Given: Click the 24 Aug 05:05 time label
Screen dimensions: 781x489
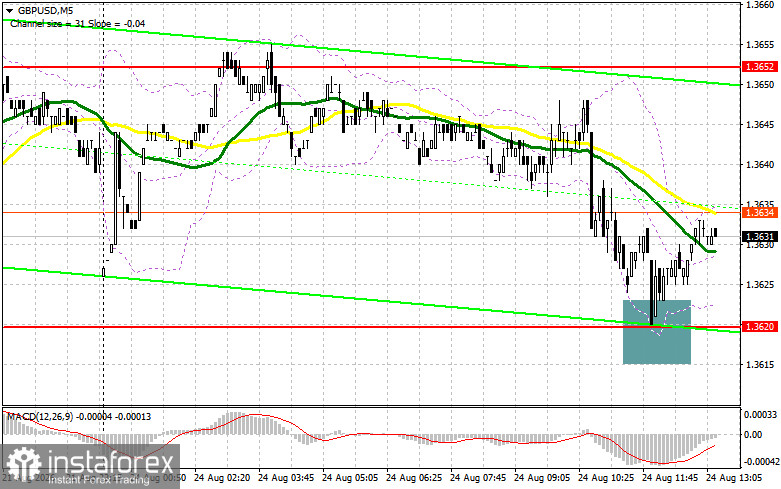Looking at the screenshot, I should click(x=350, y=478).
